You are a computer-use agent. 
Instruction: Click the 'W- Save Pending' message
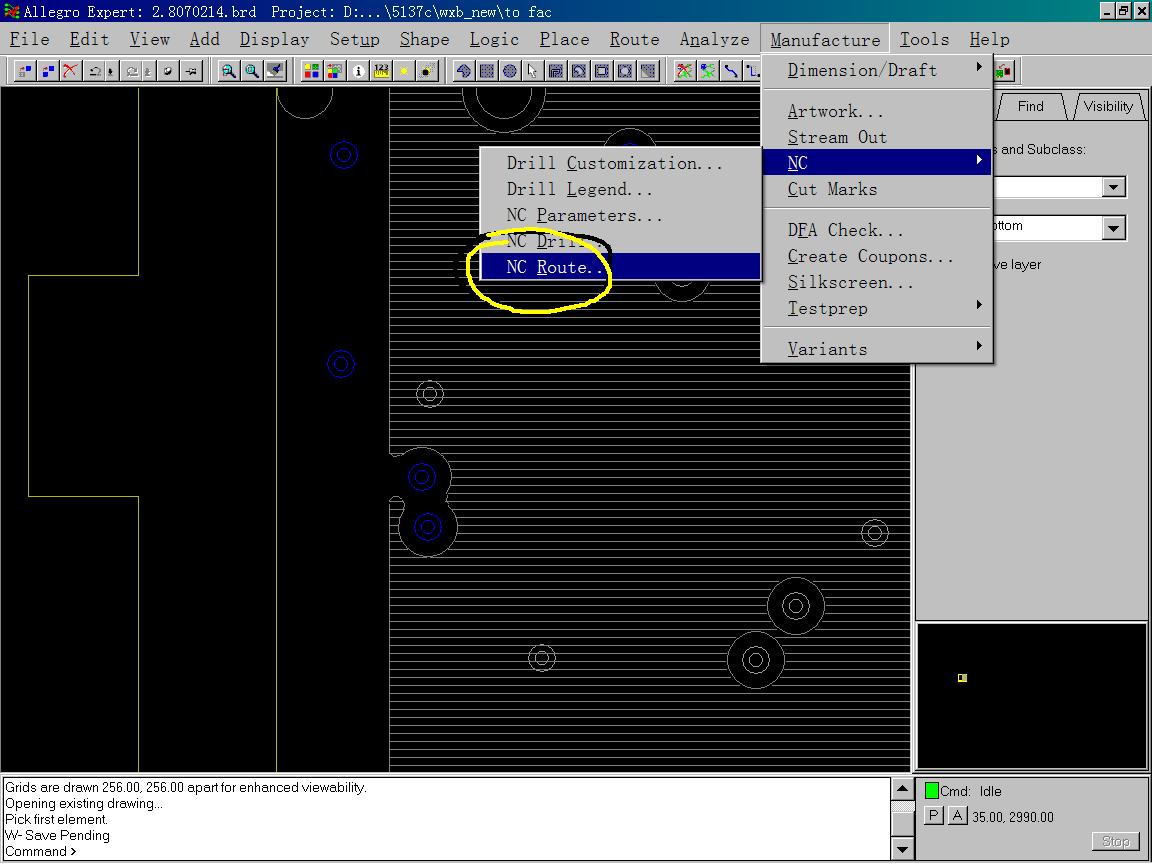pyautogui.click(x=57, y=835)
